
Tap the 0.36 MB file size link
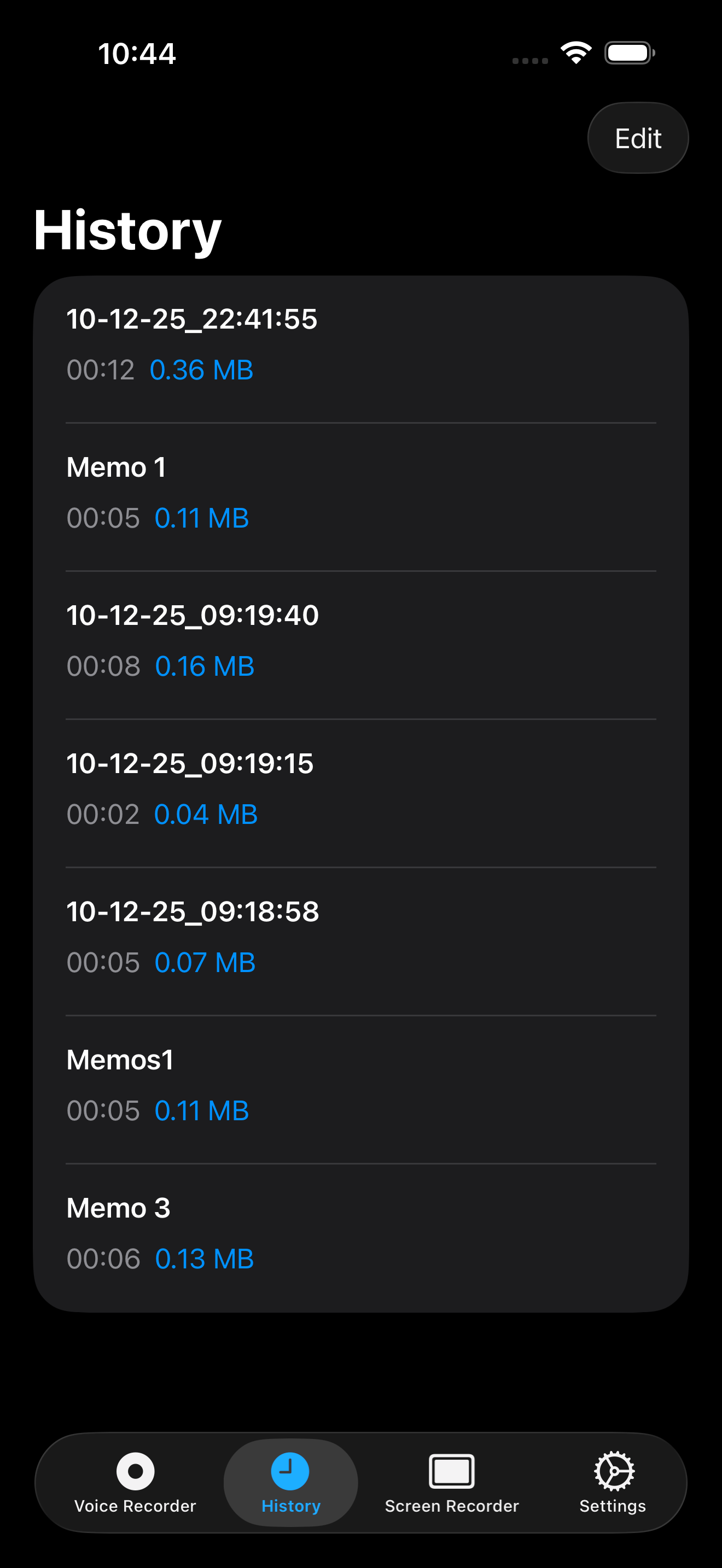(x=201, y=370)
